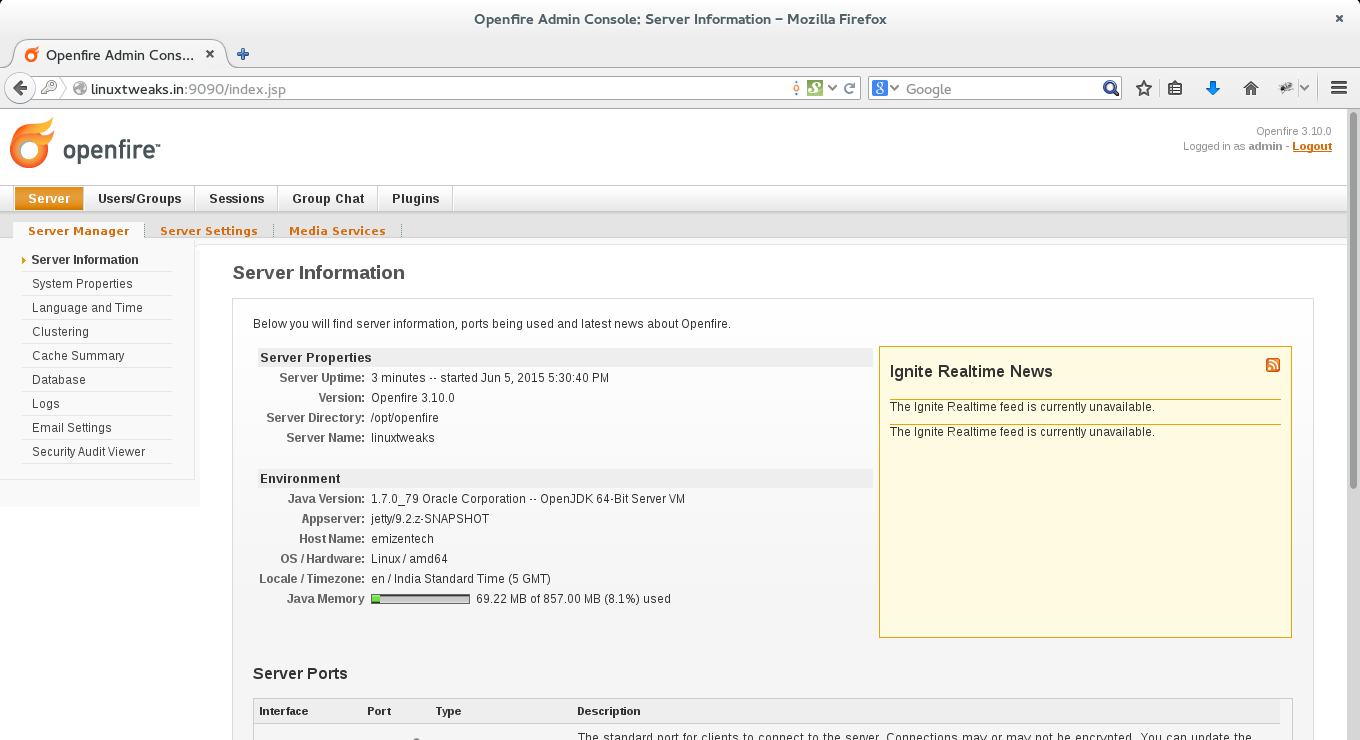Click the Java Memory usage bar

[x=420, y=599]
